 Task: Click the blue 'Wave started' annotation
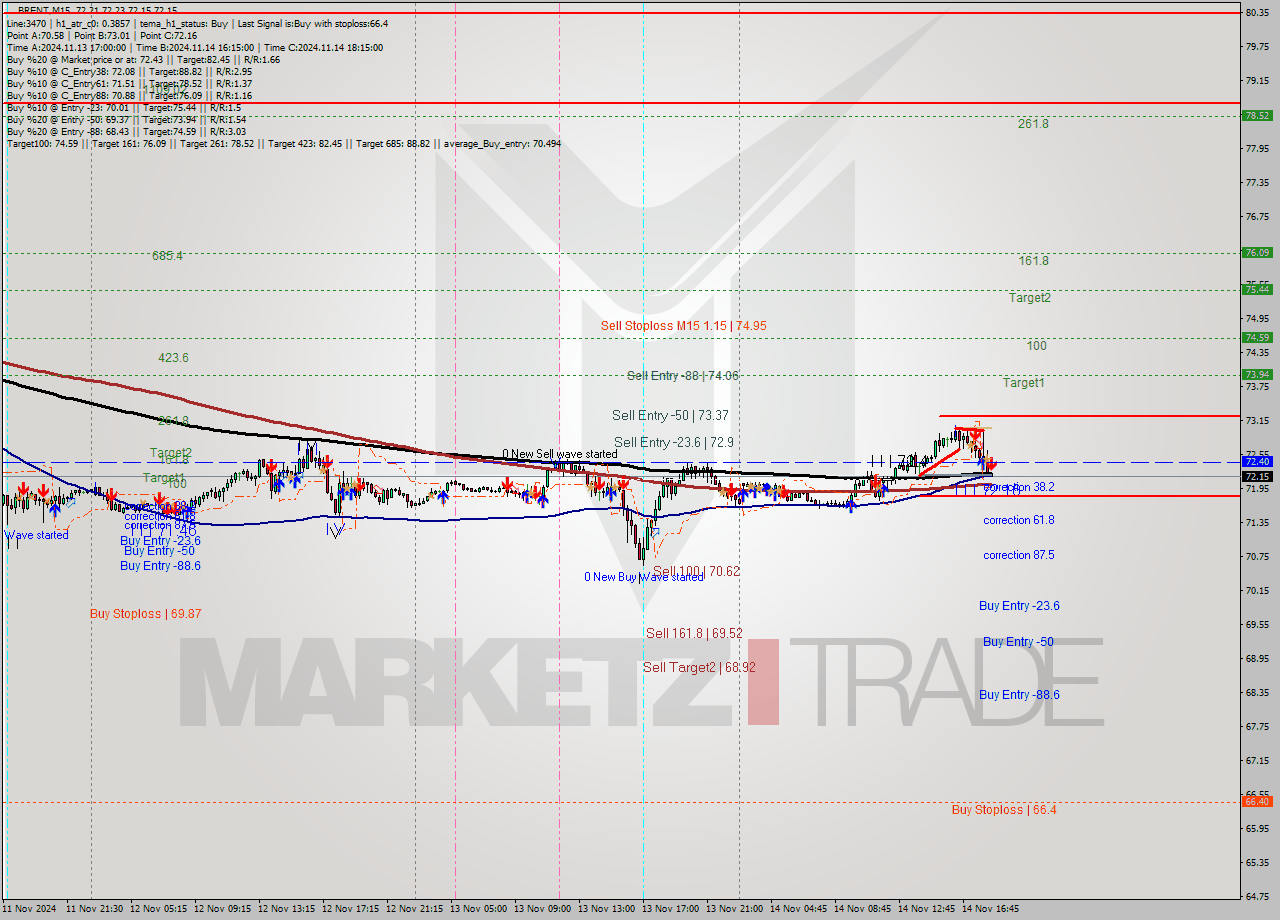coord(37,535)
